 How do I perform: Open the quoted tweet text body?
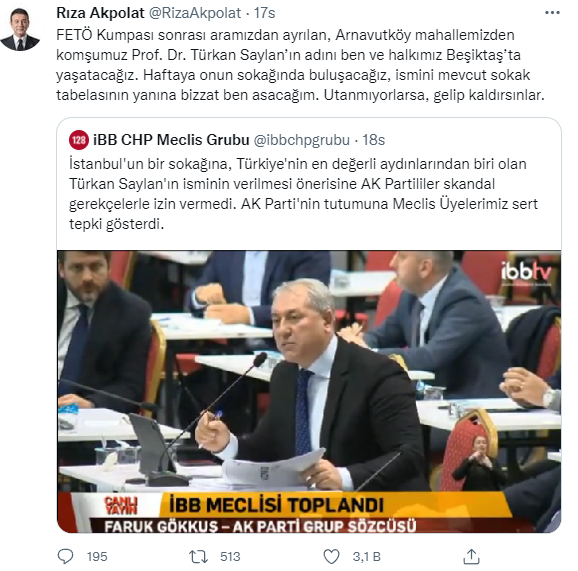(x=303, y=194)
